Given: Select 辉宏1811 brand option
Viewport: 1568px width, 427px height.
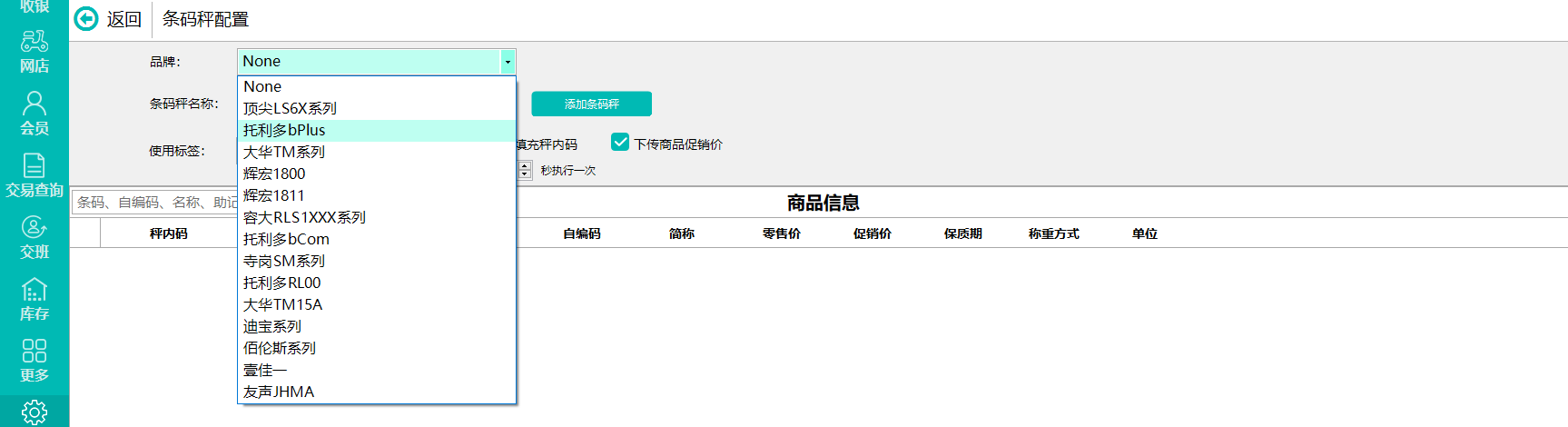Looking at the screenshot, I should pyautogui.click(x=377, y=195).
